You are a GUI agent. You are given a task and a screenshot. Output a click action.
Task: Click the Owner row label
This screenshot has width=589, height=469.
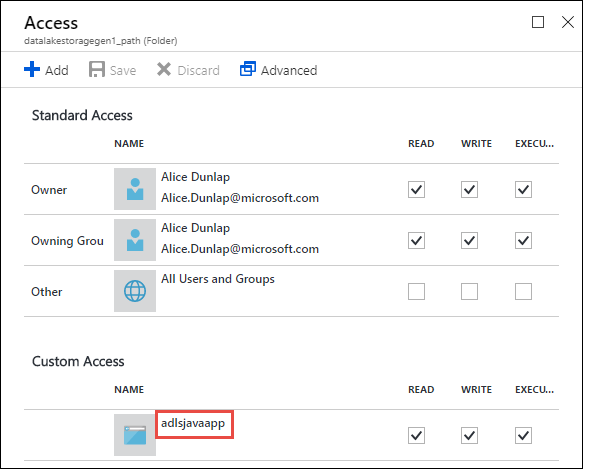click(49, 190)
